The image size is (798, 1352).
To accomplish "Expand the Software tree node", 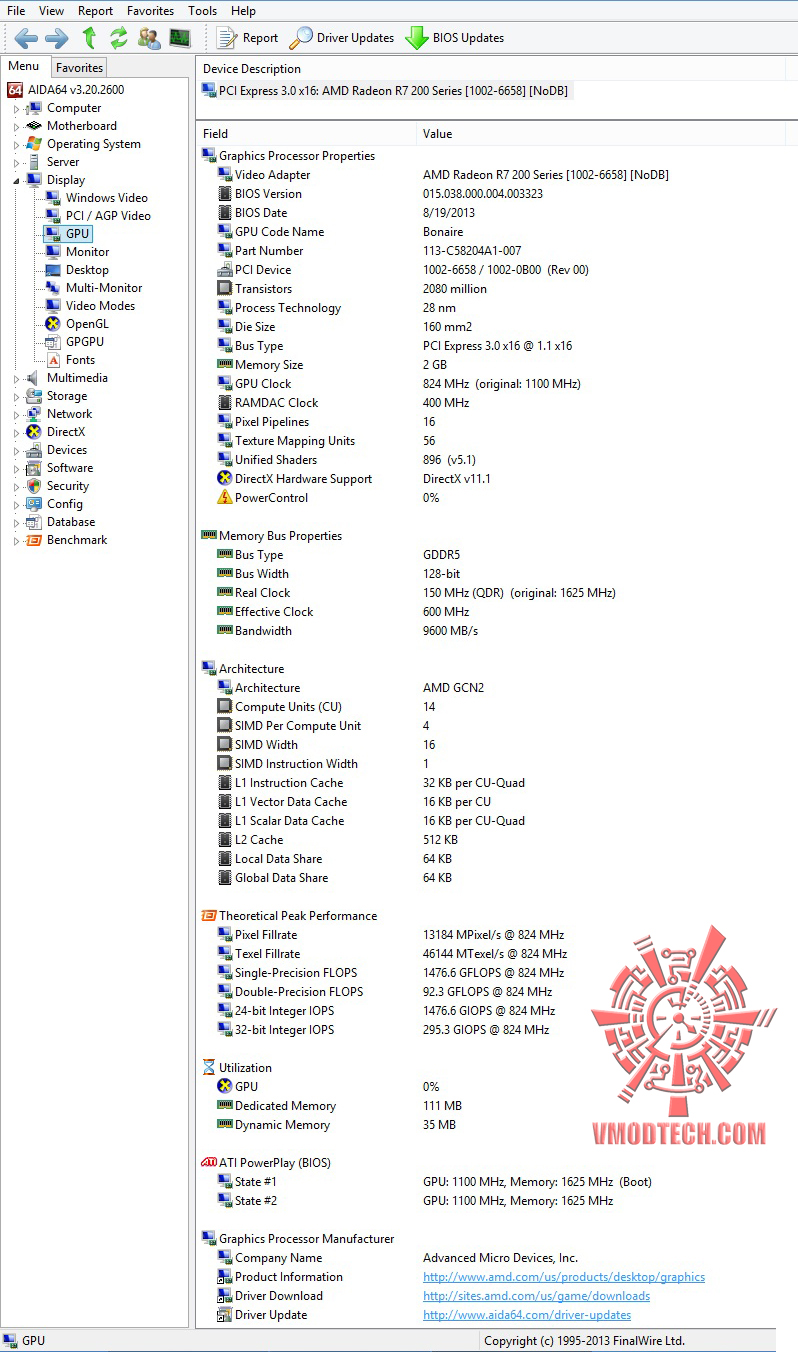I will 16,468.
